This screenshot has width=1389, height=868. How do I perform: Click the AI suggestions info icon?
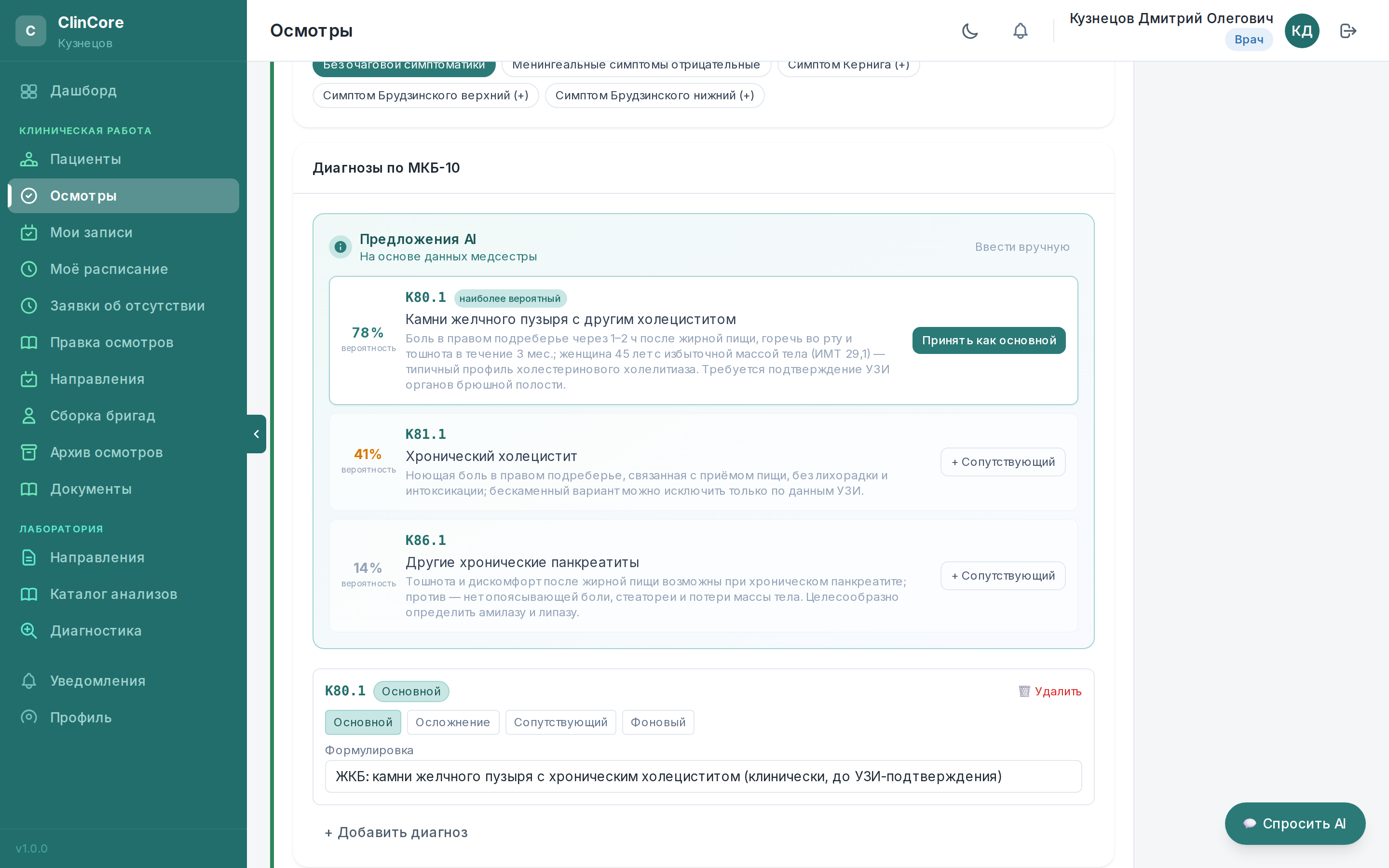coord(340,247)
